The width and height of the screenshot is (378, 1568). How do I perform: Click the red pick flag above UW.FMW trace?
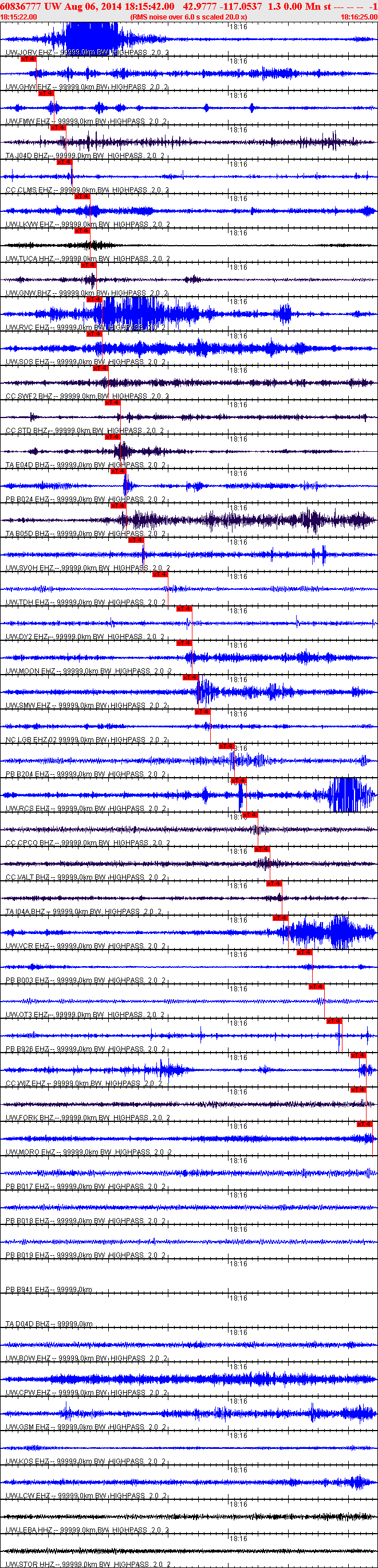46,93
